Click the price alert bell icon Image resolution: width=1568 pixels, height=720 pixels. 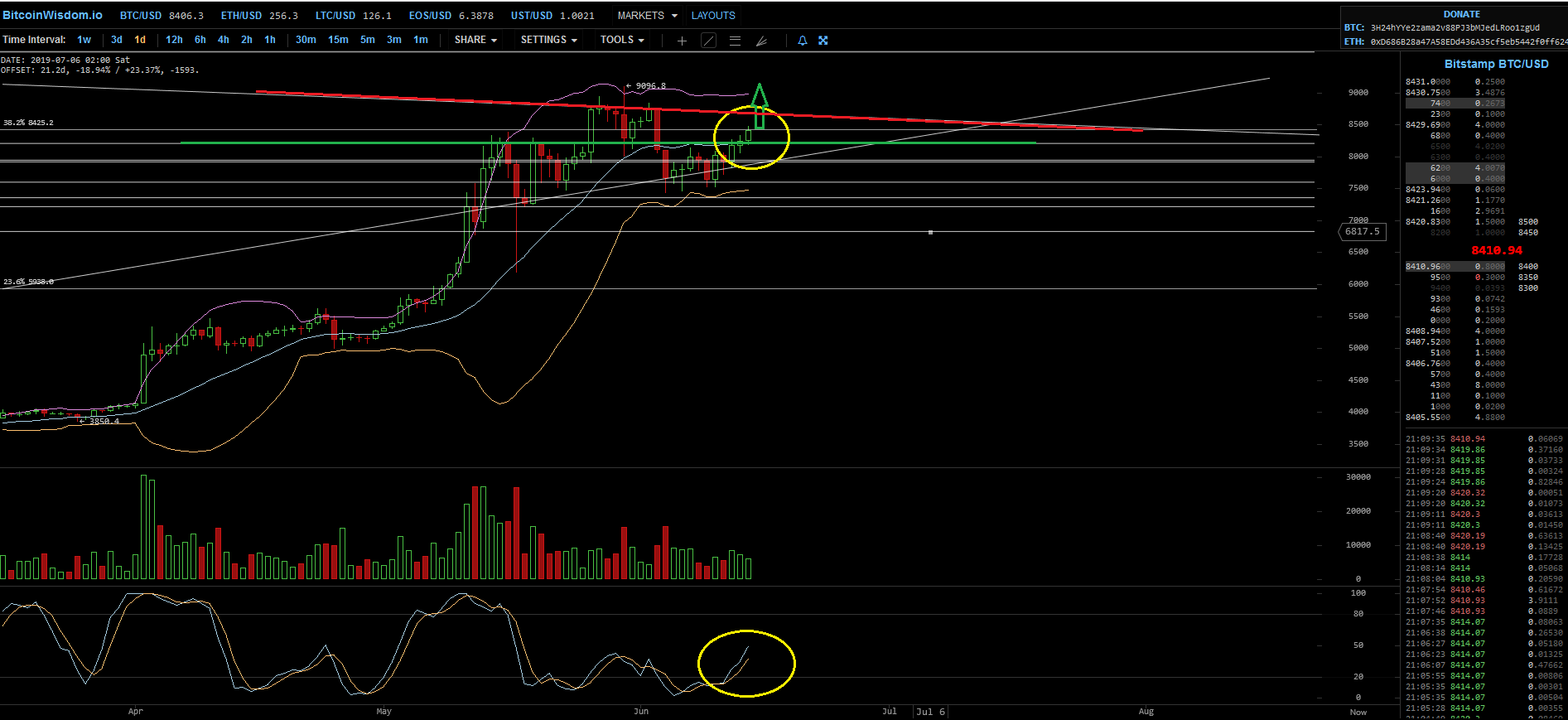point(802,41)
